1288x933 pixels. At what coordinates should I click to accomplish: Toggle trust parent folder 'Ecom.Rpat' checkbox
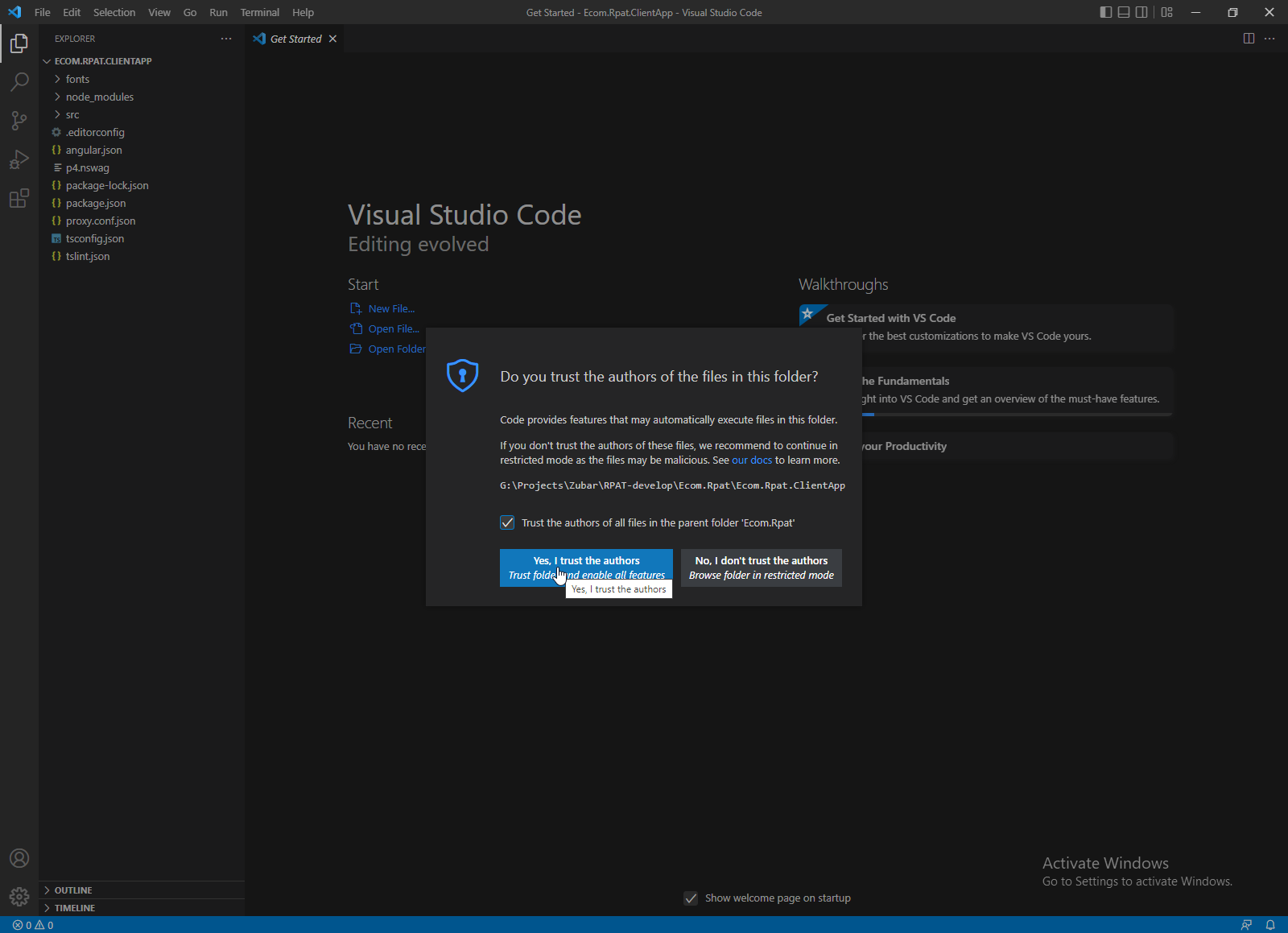coord(507,522)
